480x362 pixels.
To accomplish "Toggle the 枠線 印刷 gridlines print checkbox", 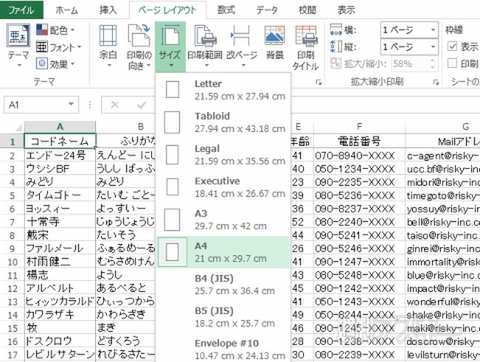I will 452,63.
